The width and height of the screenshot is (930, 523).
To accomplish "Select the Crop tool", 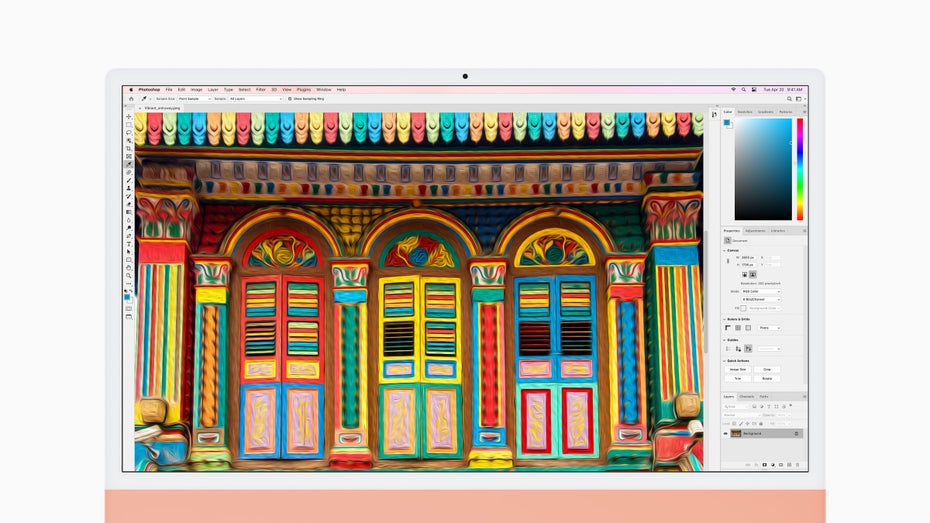I will (129, 149).
